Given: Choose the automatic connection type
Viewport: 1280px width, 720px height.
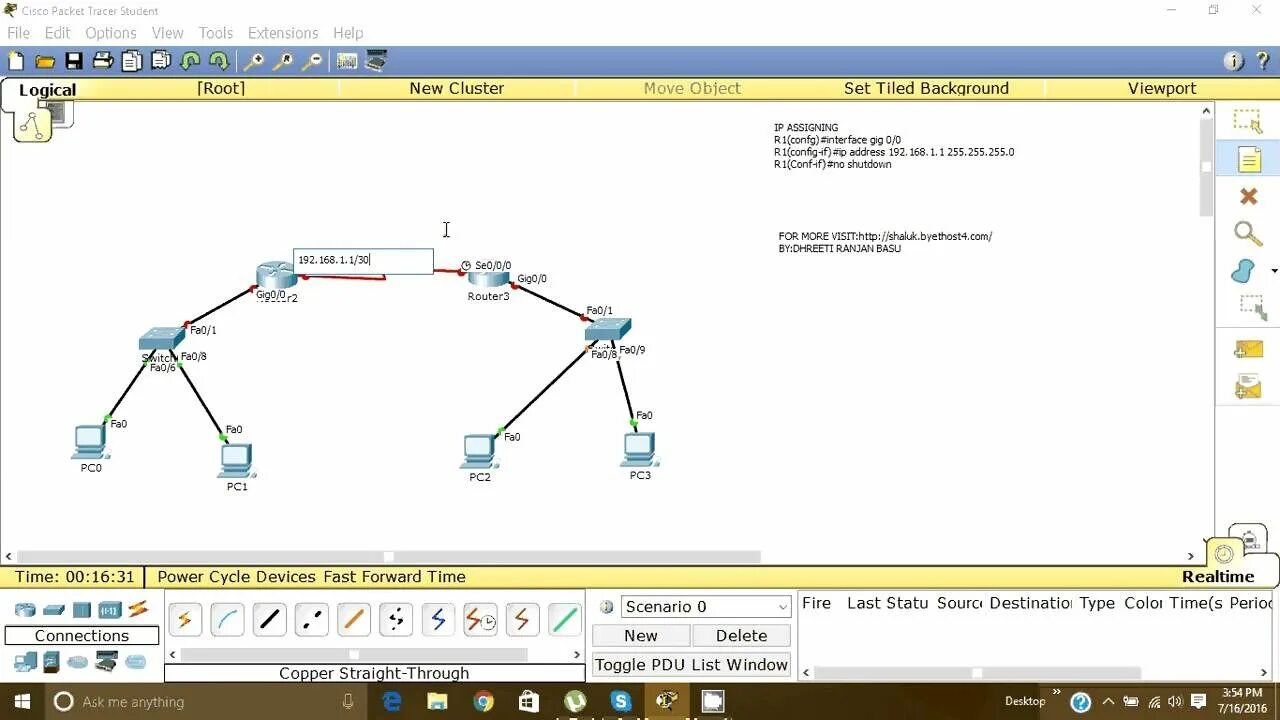Looking at the screenshot, I should pos(184,620).
